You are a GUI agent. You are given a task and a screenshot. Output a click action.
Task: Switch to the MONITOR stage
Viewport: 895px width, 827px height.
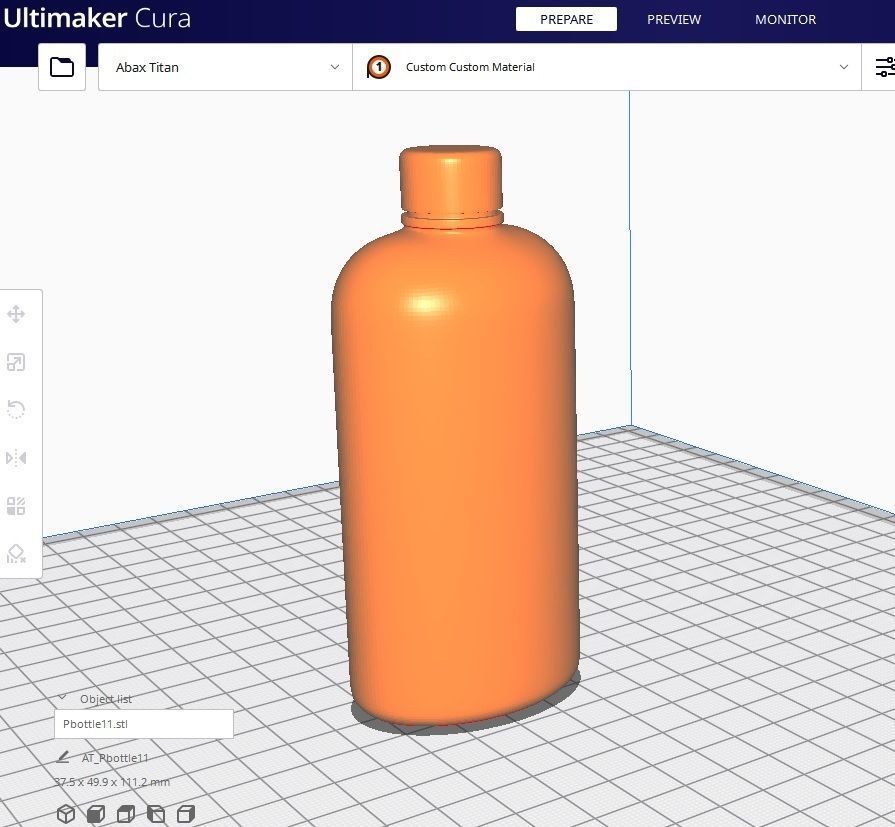(785, 19)
